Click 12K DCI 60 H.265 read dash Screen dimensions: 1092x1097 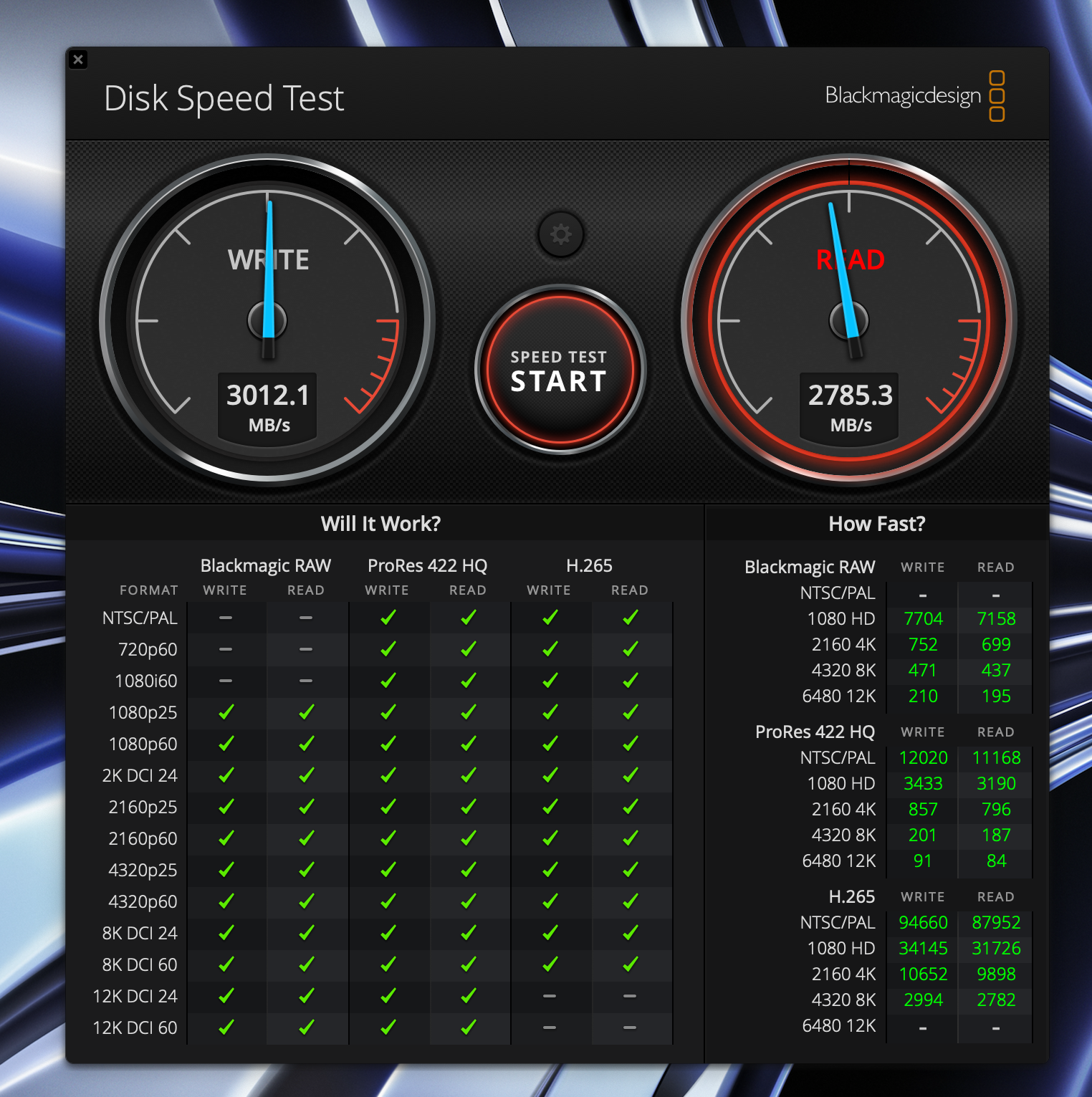point(630,1027)
